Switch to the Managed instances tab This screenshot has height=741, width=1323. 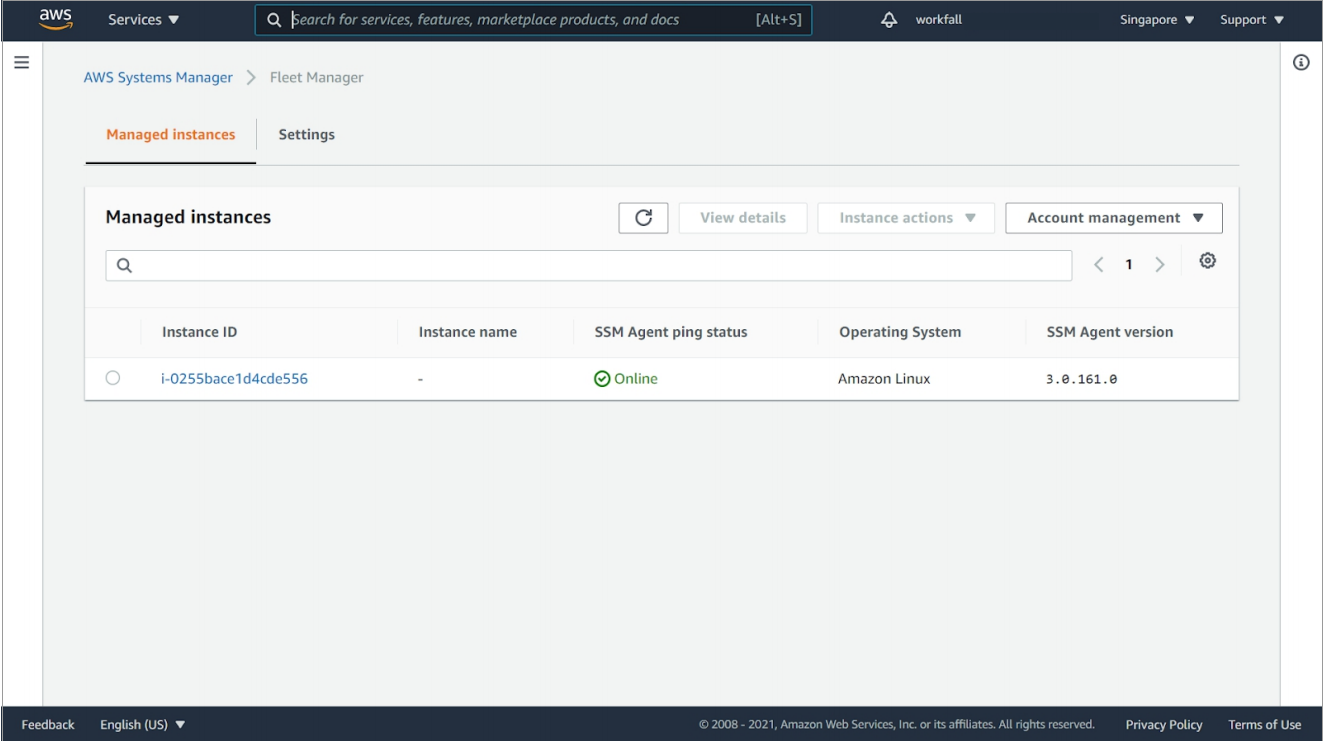click(171, 135)
